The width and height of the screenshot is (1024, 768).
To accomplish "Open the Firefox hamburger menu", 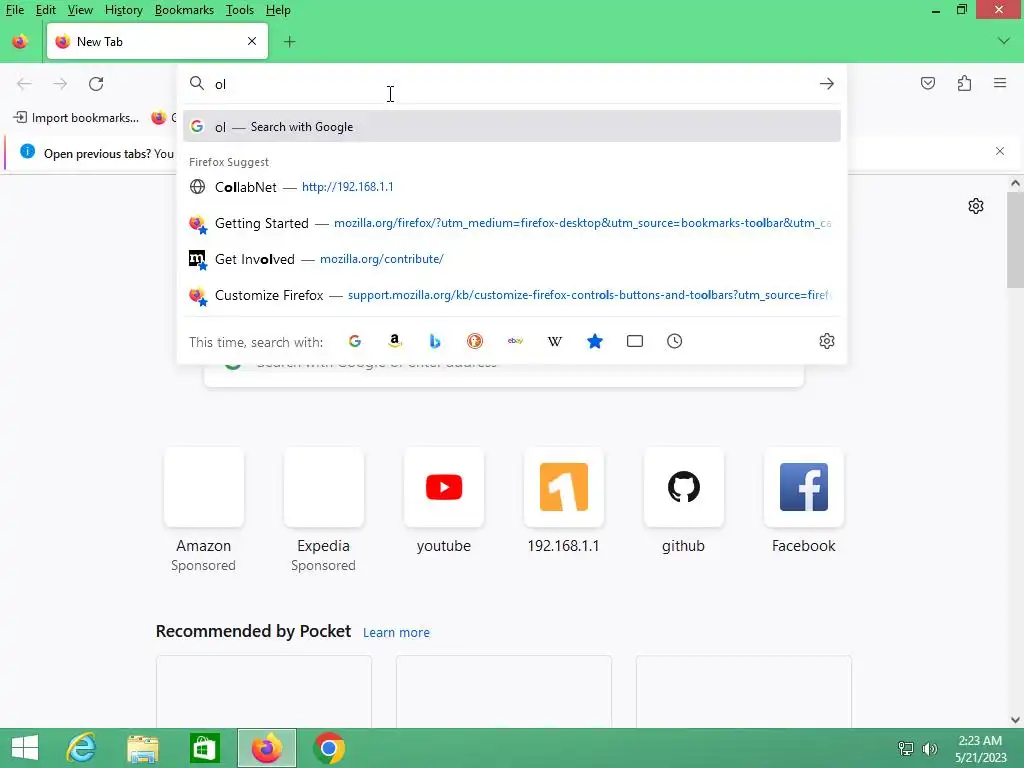I will [x=1000, y=83].
